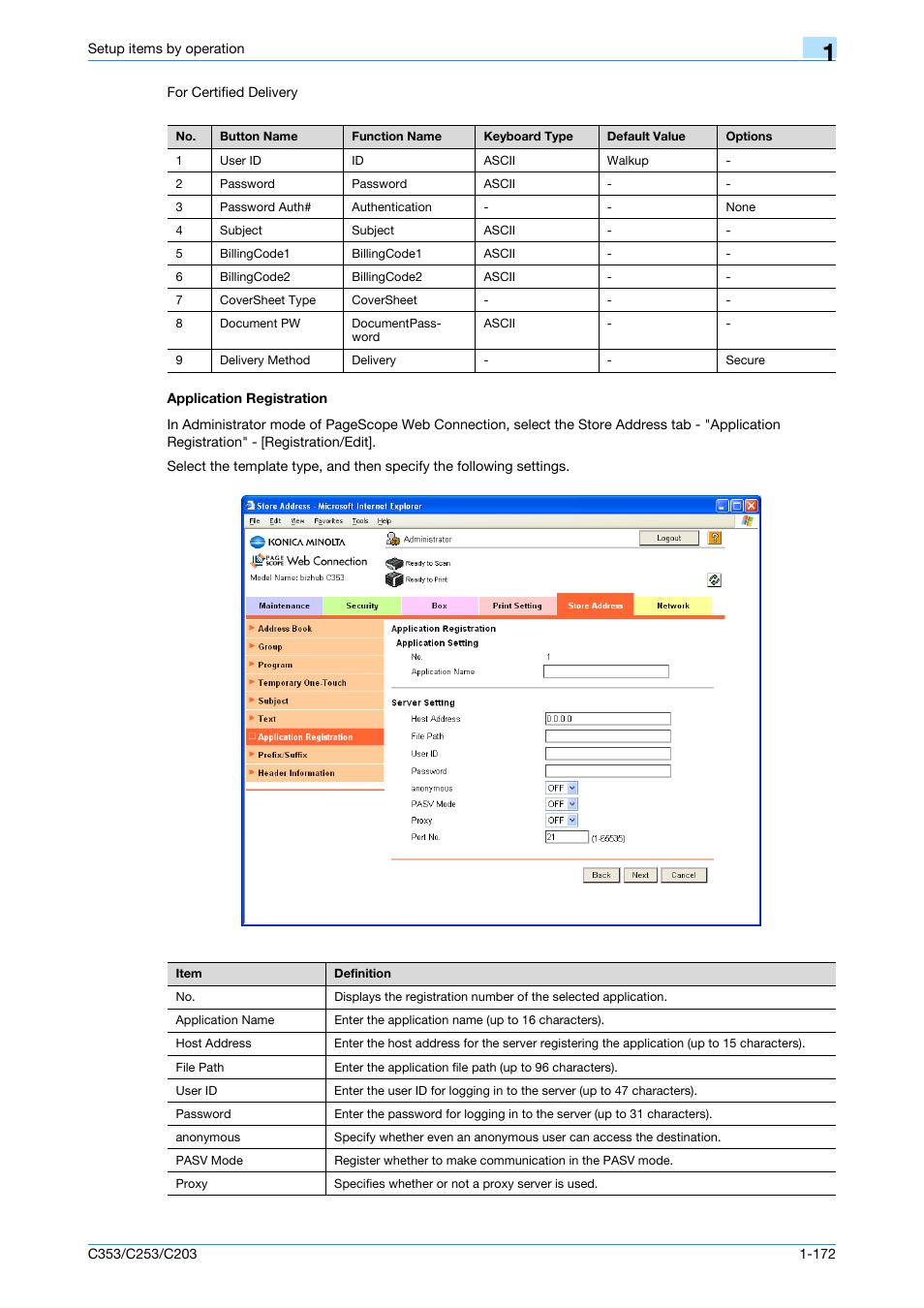924x1308 pixels.
Task: Click the Logout button
Action: click(669, 538)
